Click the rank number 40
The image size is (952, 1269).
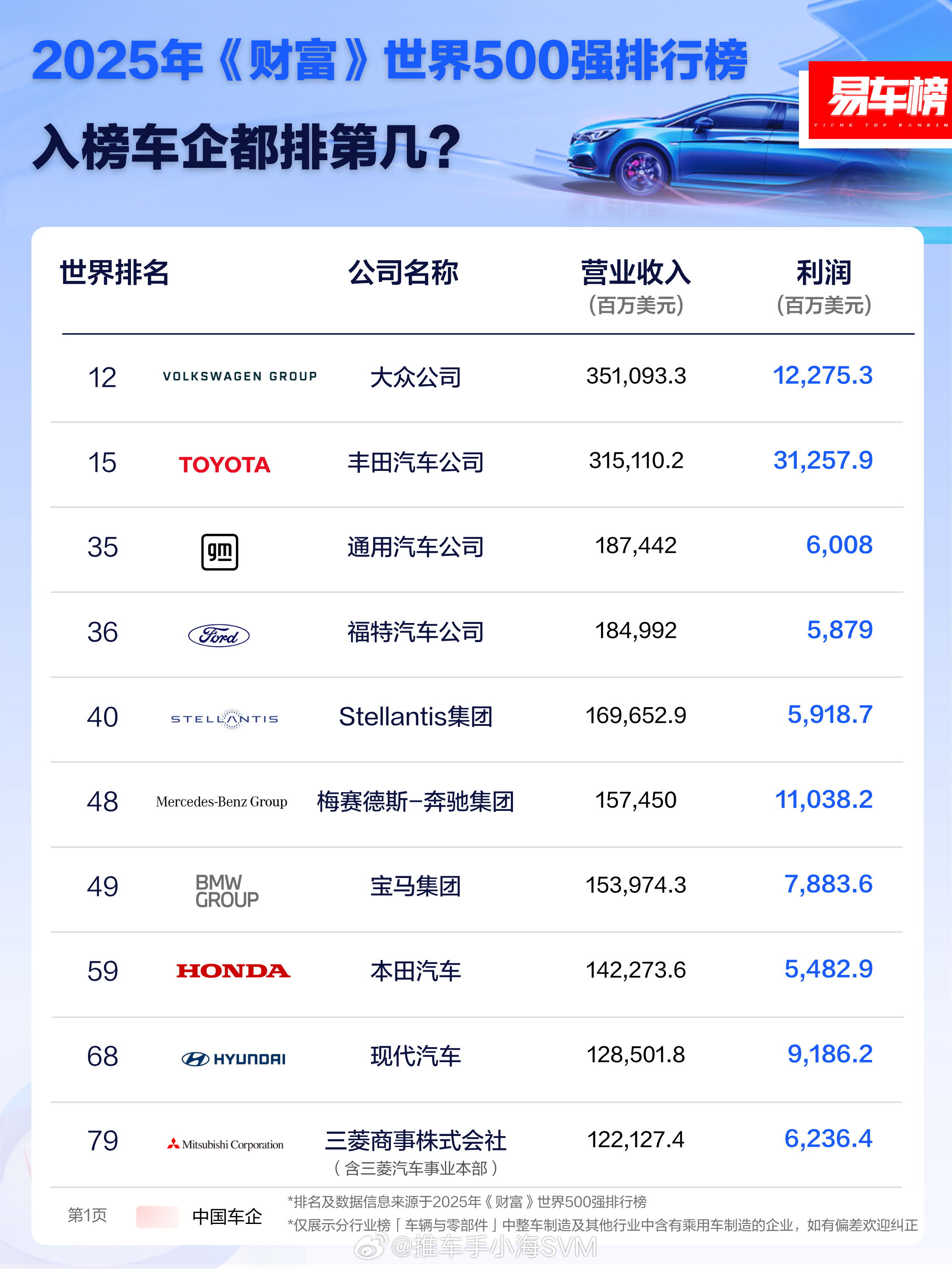click(103, 717)
